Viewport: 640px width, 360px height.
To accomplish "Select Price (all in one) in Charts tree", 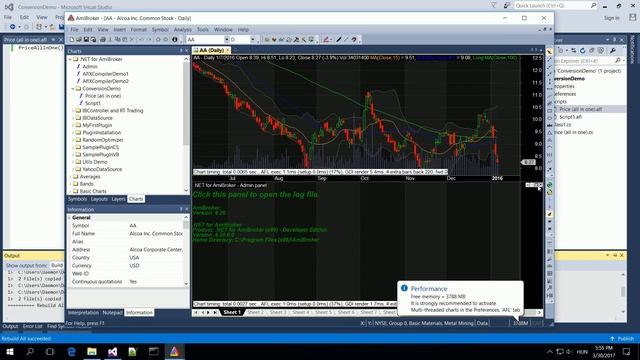I will [x=103, y=96].
